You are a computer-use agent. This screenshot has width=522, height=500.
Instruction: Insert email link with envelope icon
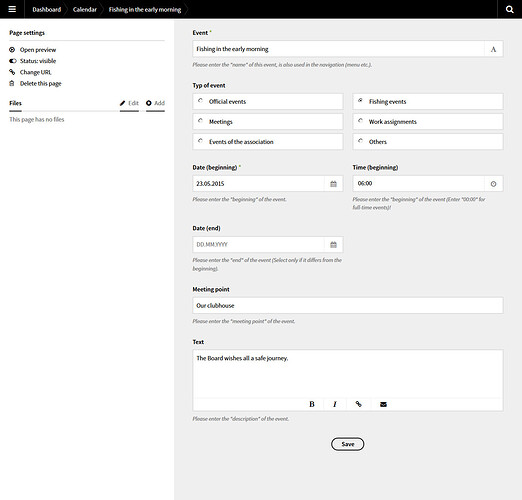[x=383, y=404]
